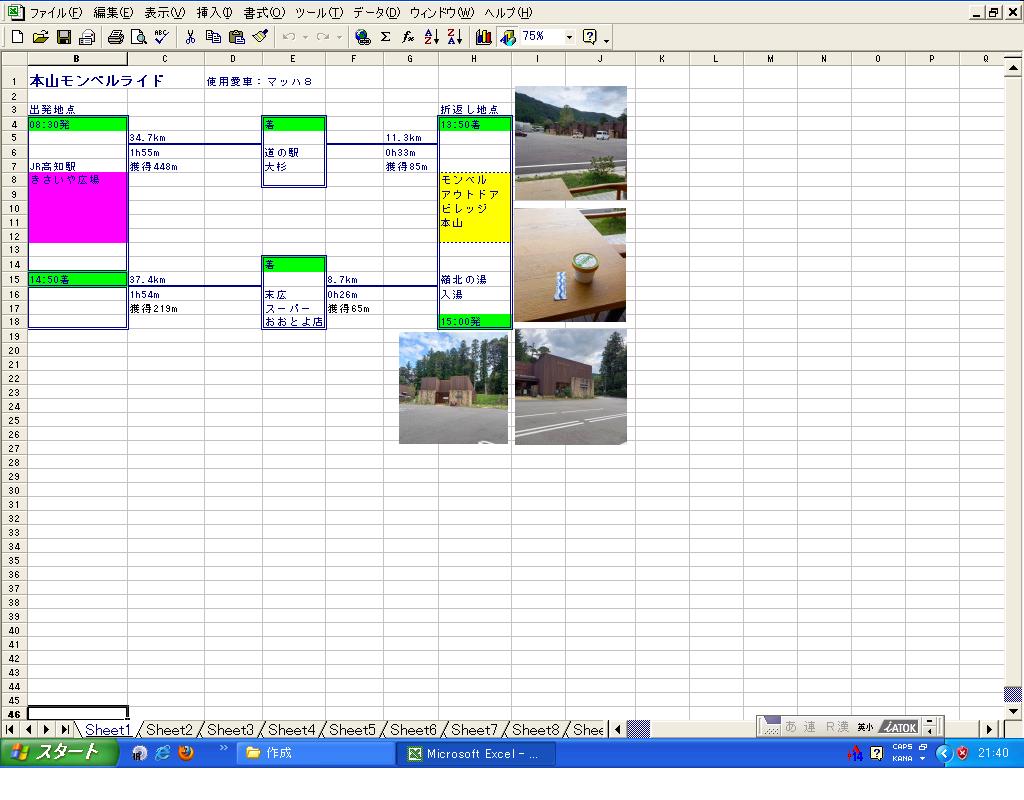This screenshot has width=1024, height=800.
Task: Click the Format Painter brush icon
Action: point(260,37)
